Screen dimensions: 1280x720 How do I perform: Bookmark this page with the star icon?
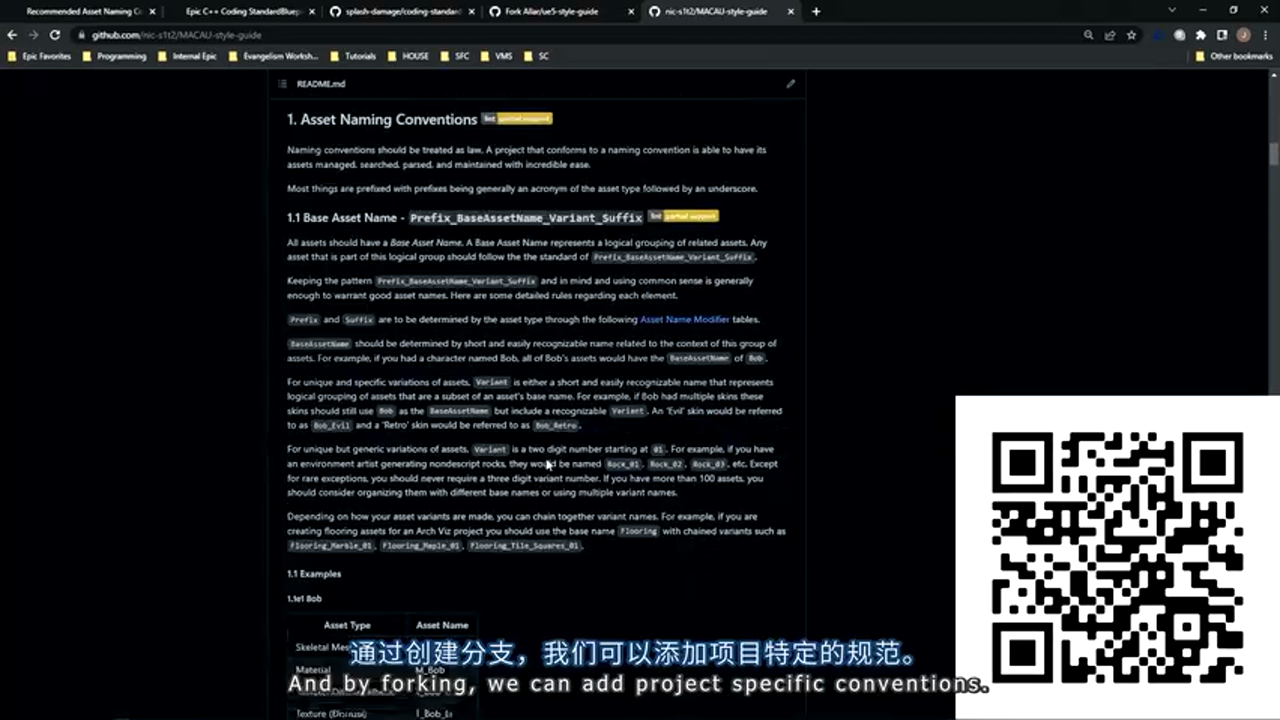[x=1131, y=35]
